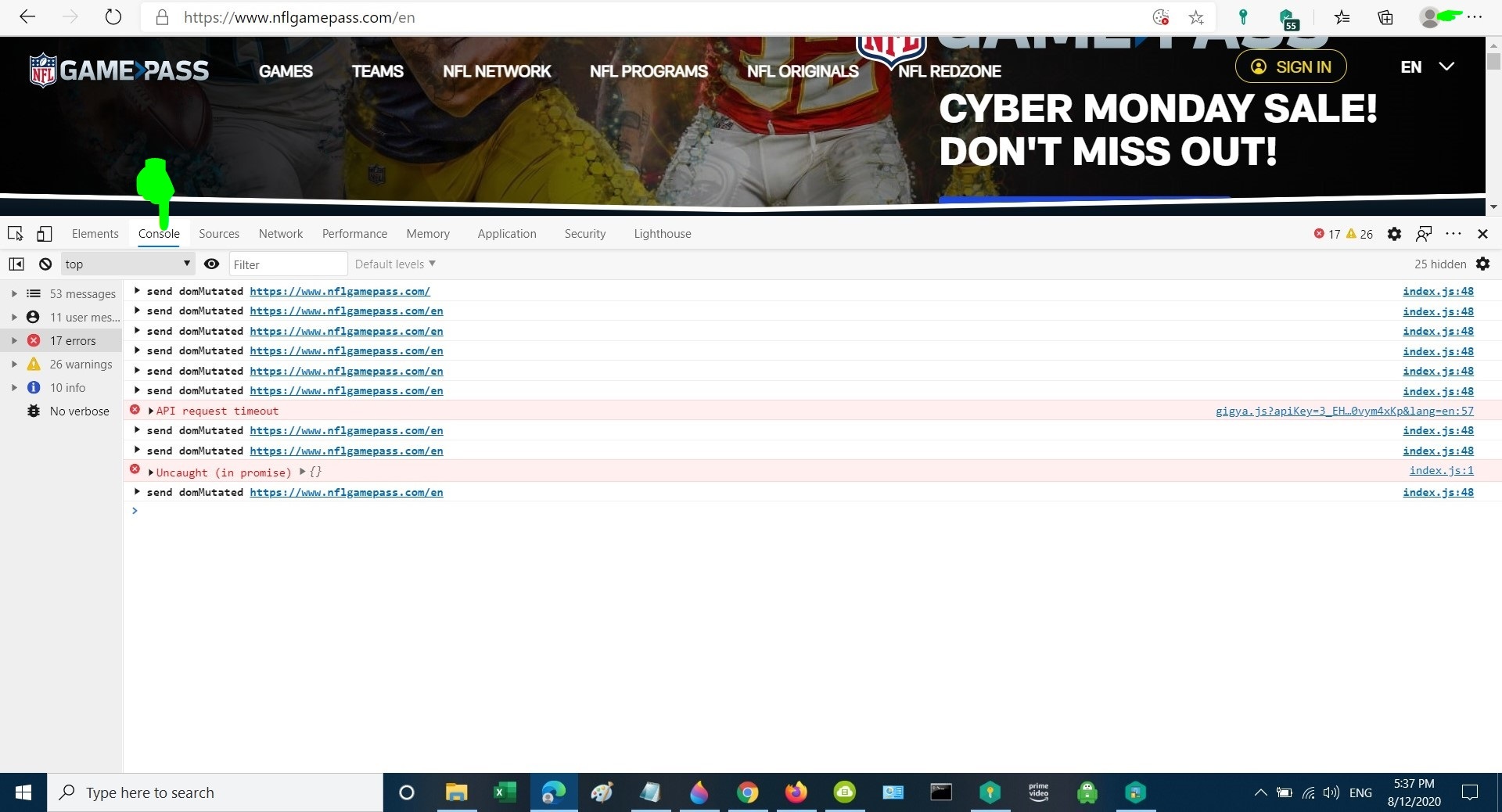Open Cortana circle on taskbar
Screen dimensions: 1502x812
406,792
